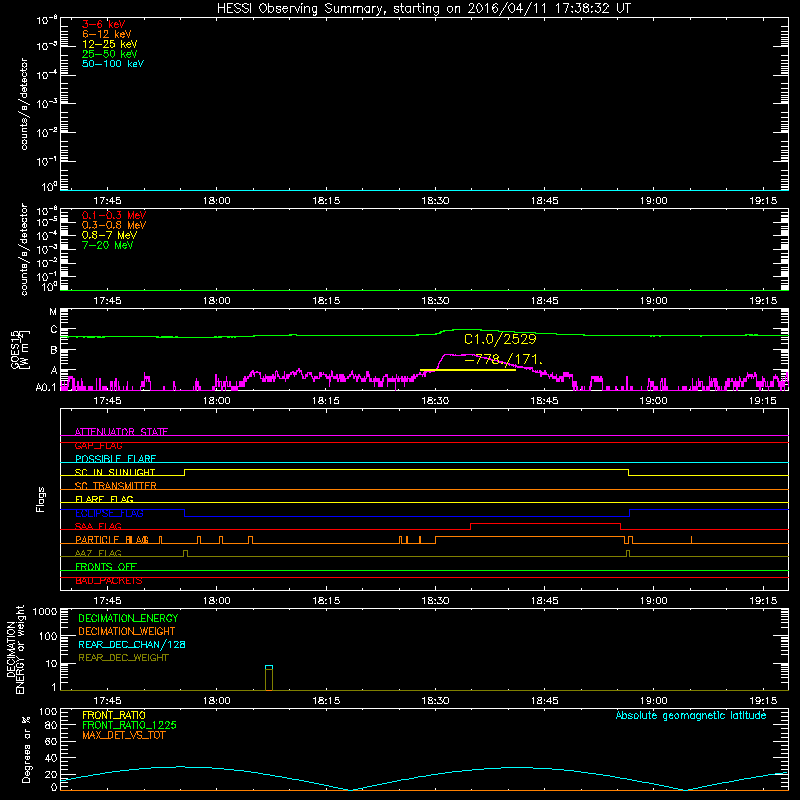Viewport: 800px width, 800px height.
Task: Select the BAD_PACKETS label
Action: [x=109, y=581]
